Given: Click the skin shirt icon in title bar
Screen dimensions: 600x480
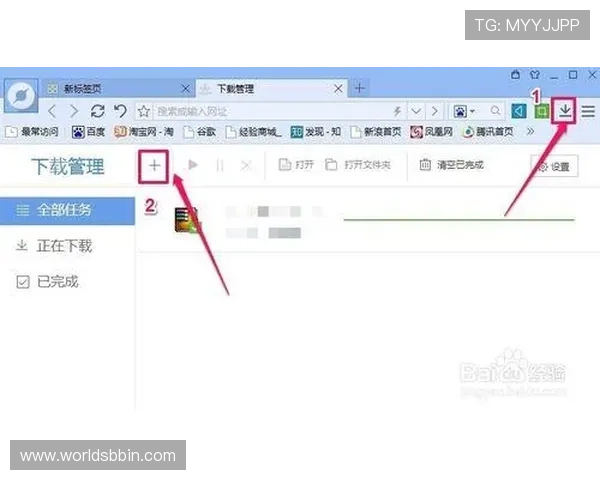Looking at the screenshot, I should pyautogui.click(x=535, y=74).
